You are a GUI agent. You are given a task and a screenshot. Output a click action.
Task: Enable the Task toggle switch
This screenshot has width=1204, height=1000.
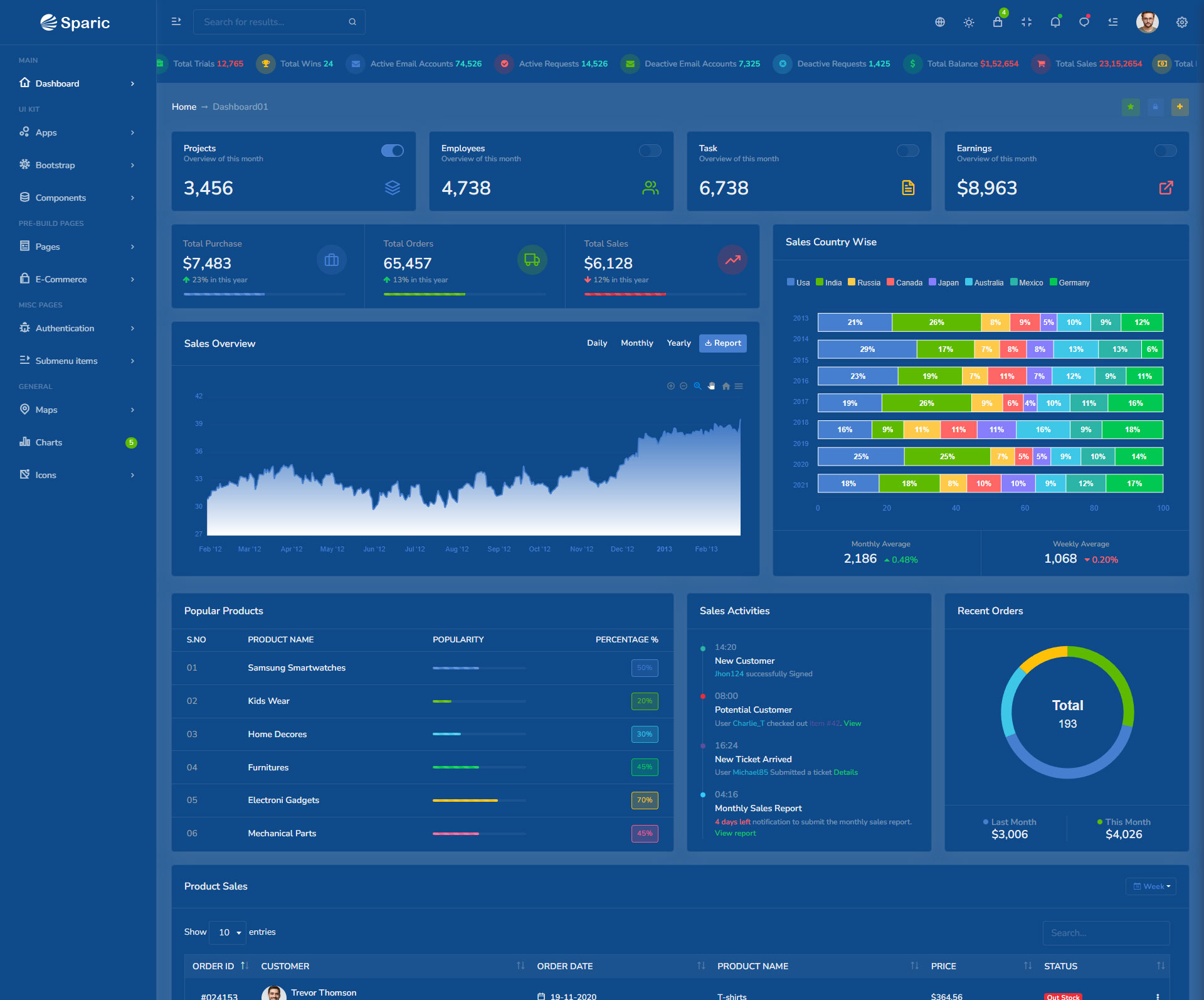click(907, 151)
